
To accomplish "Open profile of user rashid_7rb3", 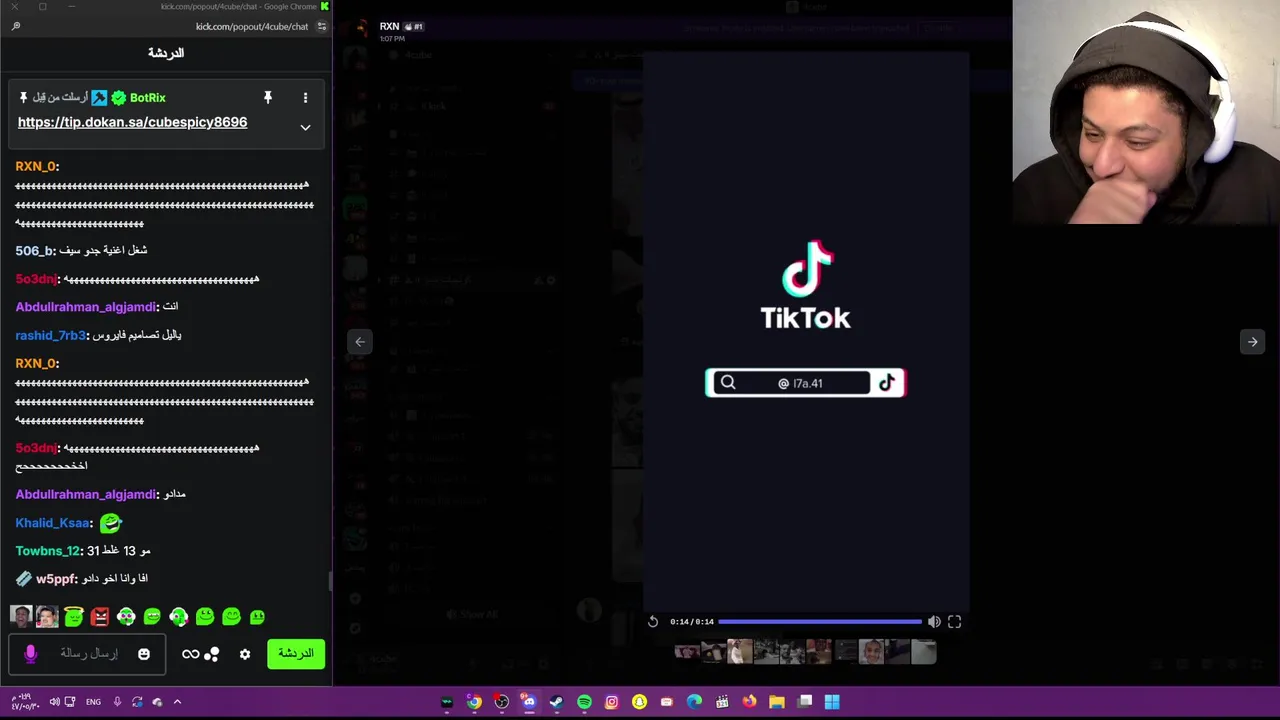I will click(52, 335).
